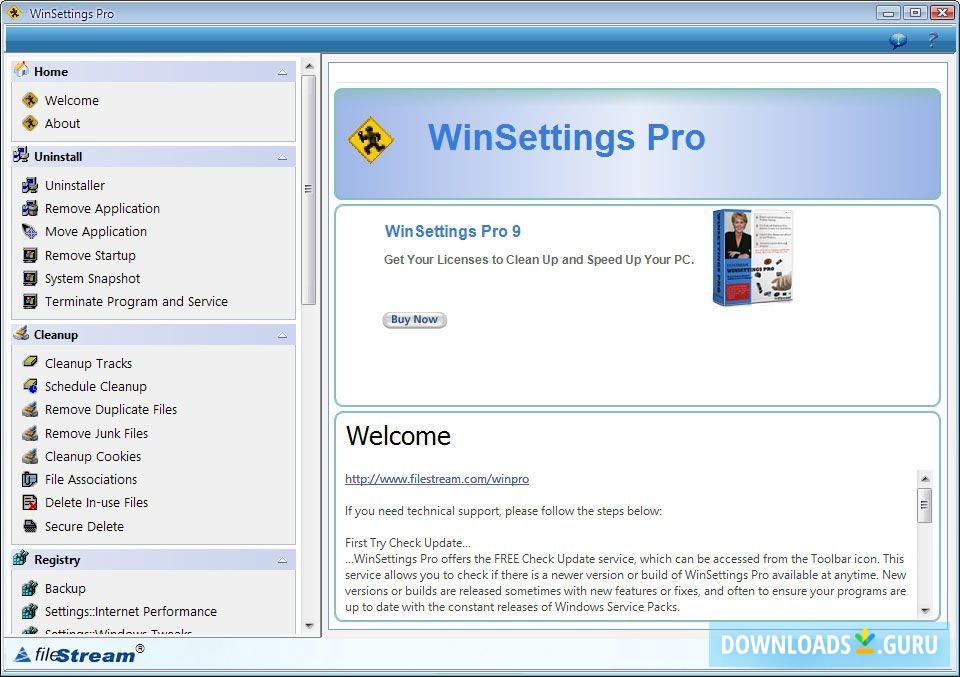Screen dimensions: 960x677
Task: Click the WinSettings Pro 9 heading link
Action: tap(452, 231)
